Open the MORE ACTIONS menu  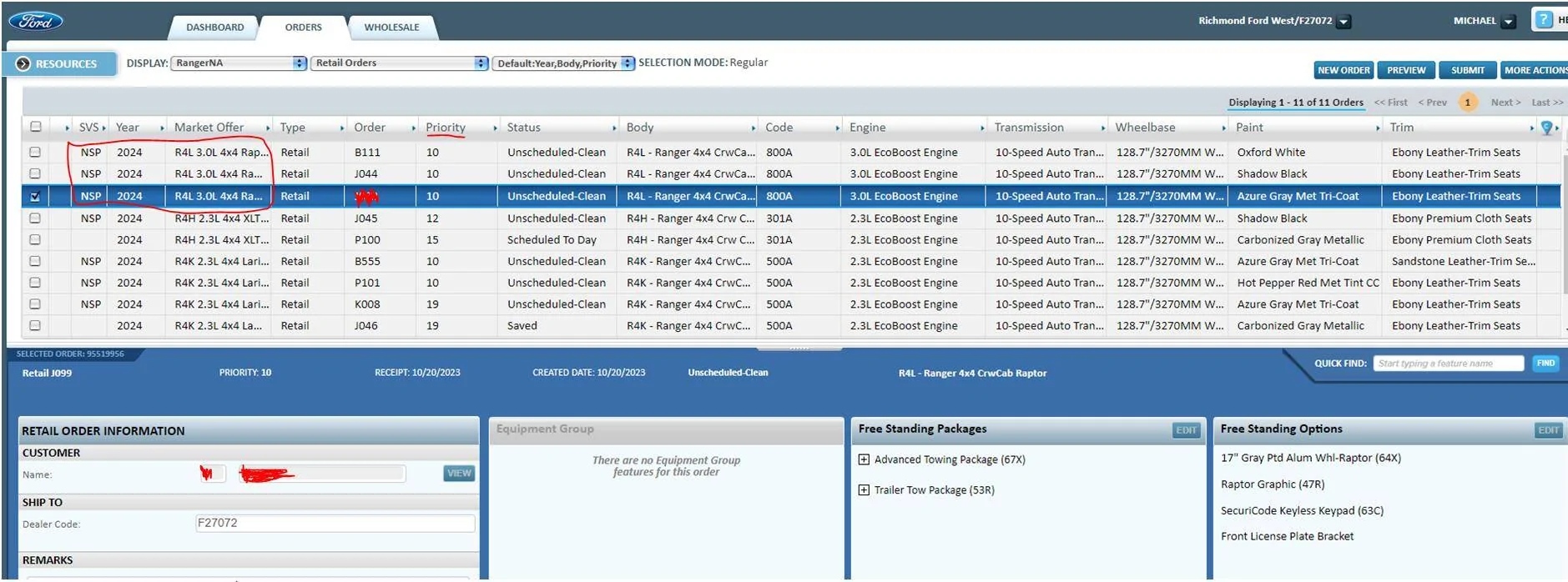(x=1534, y=71)
